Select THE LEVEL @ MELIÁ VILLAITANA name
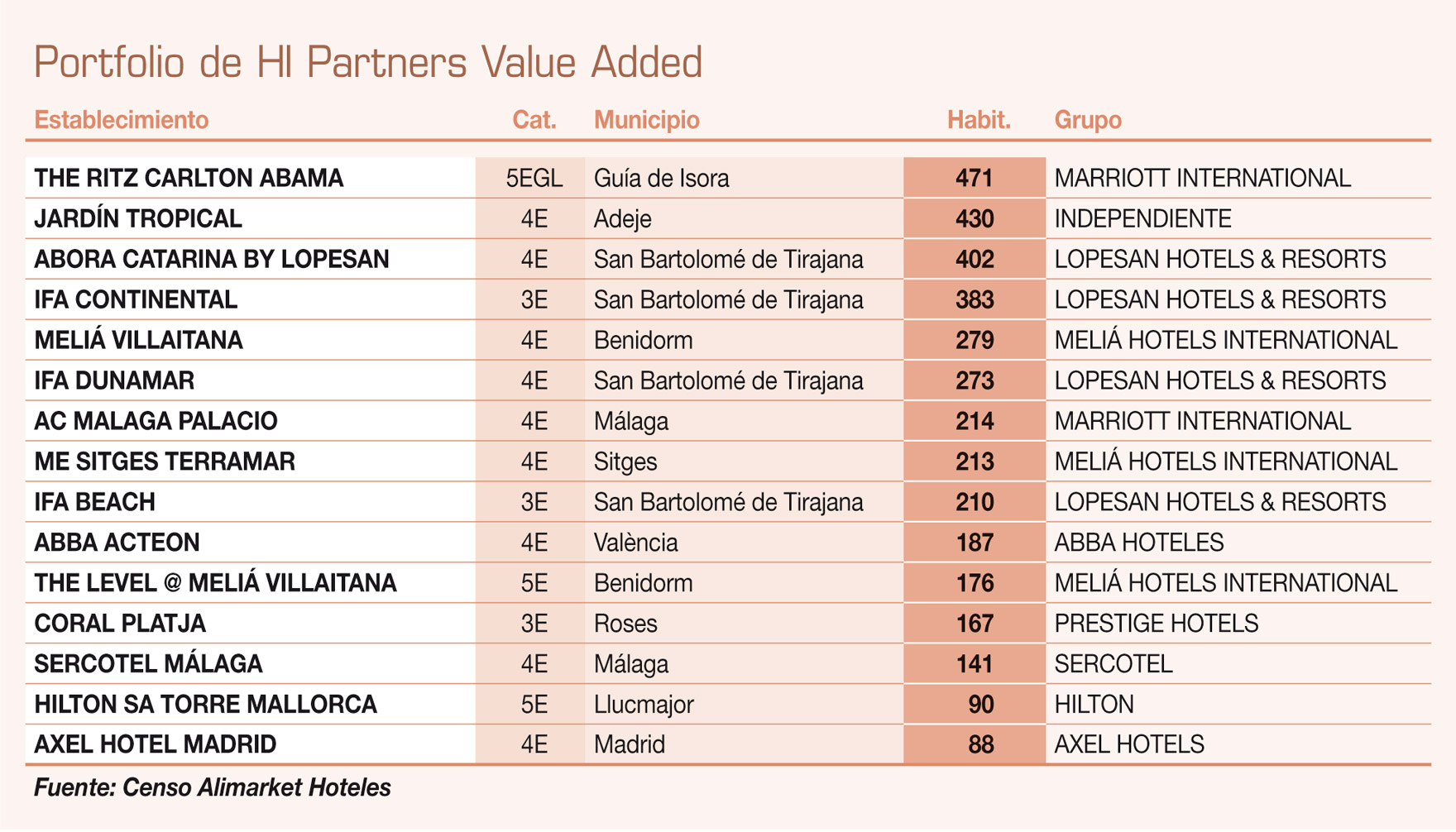The height and width of the screenshot is (832, 1456). point(215,583)
